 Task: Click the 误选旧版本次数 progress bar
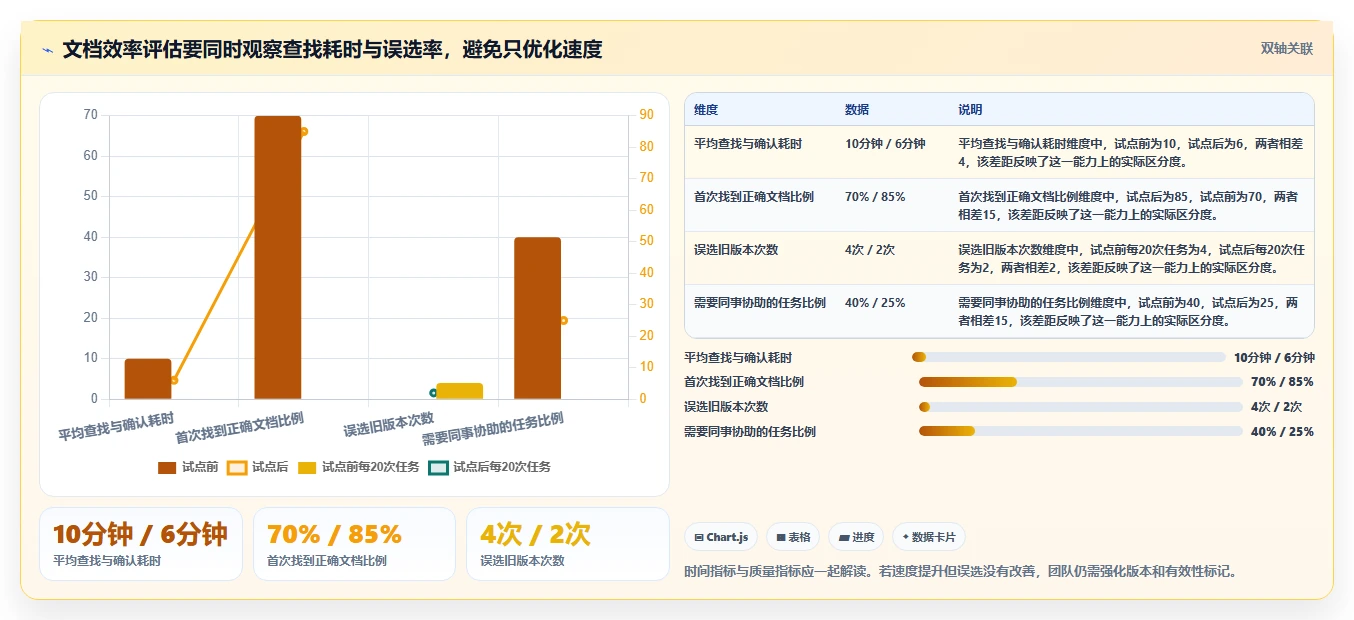pos(1080,407)
